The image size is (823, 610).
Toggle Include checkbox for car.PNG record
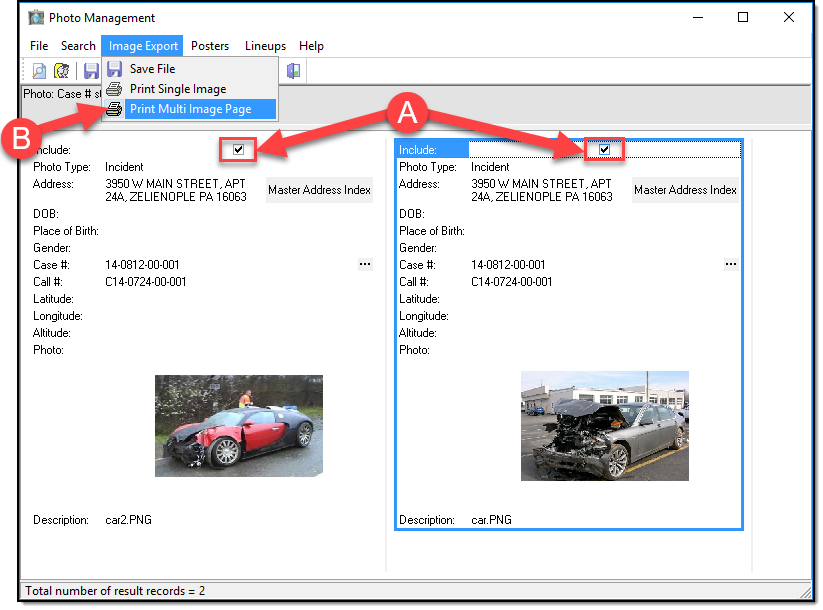[x=604, y=150]
